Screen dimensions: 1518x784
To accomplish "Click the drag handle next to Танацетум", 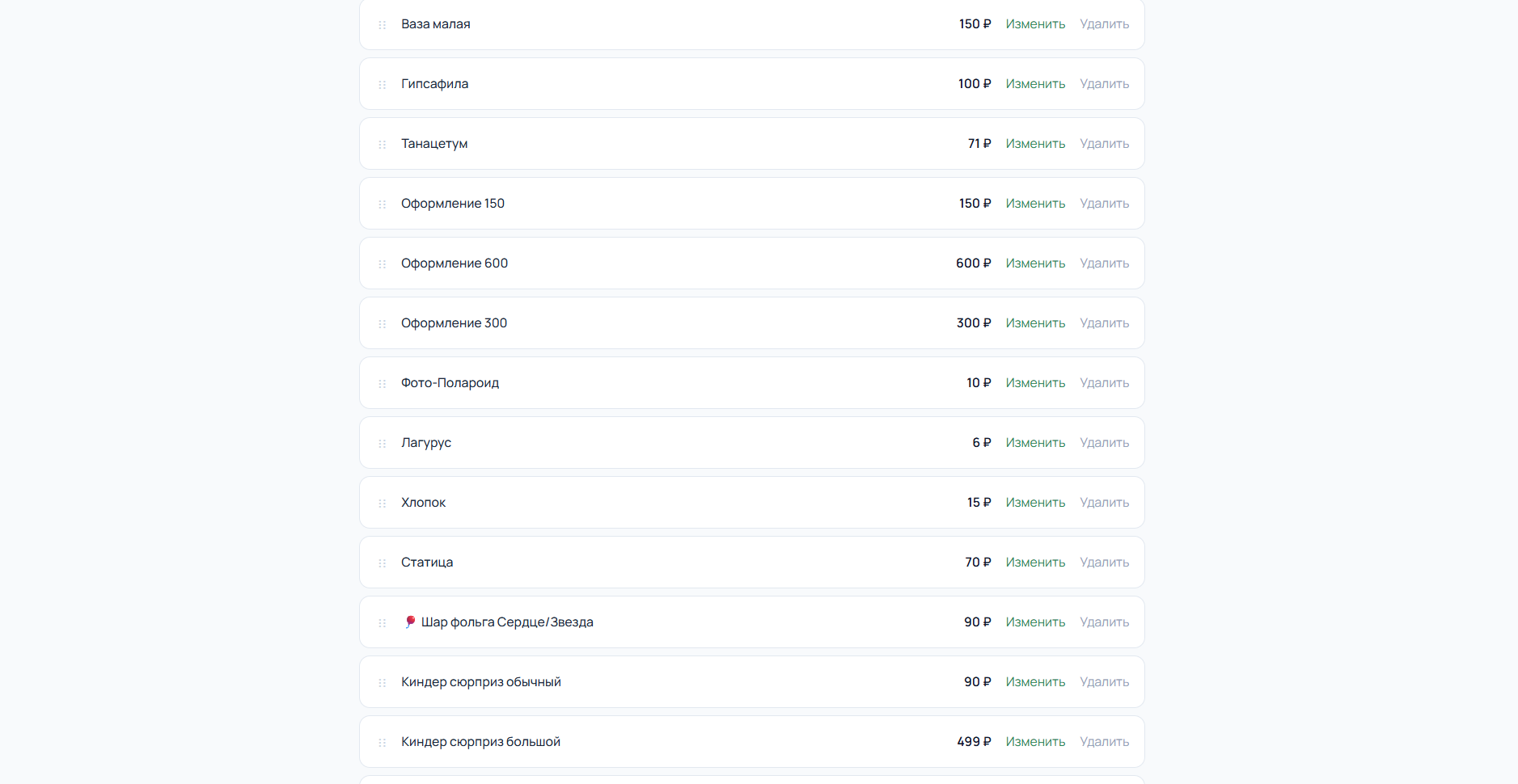I will coord(383,145).
